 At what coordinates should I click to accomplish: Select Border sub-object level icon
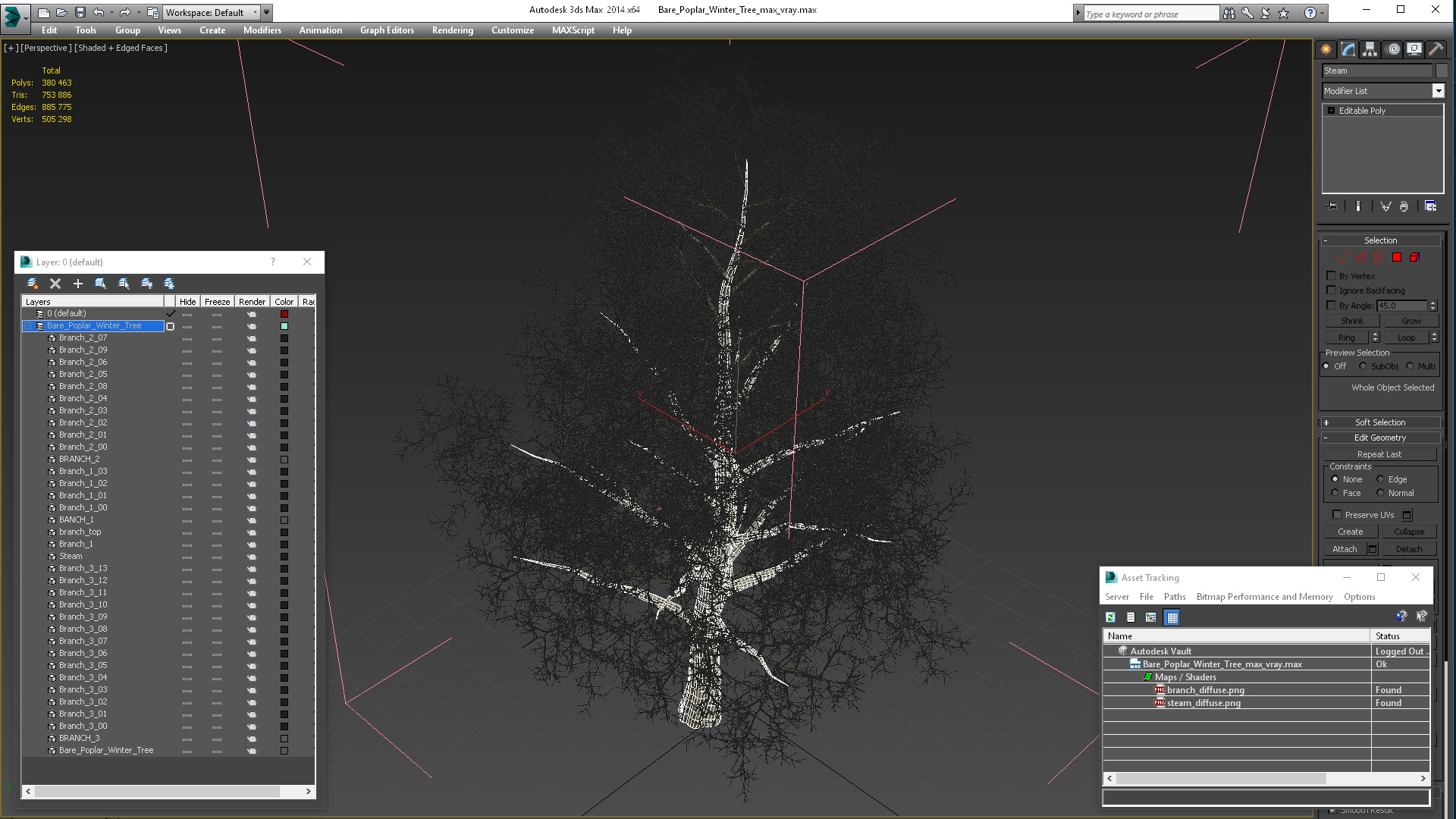coord(1378,258)
